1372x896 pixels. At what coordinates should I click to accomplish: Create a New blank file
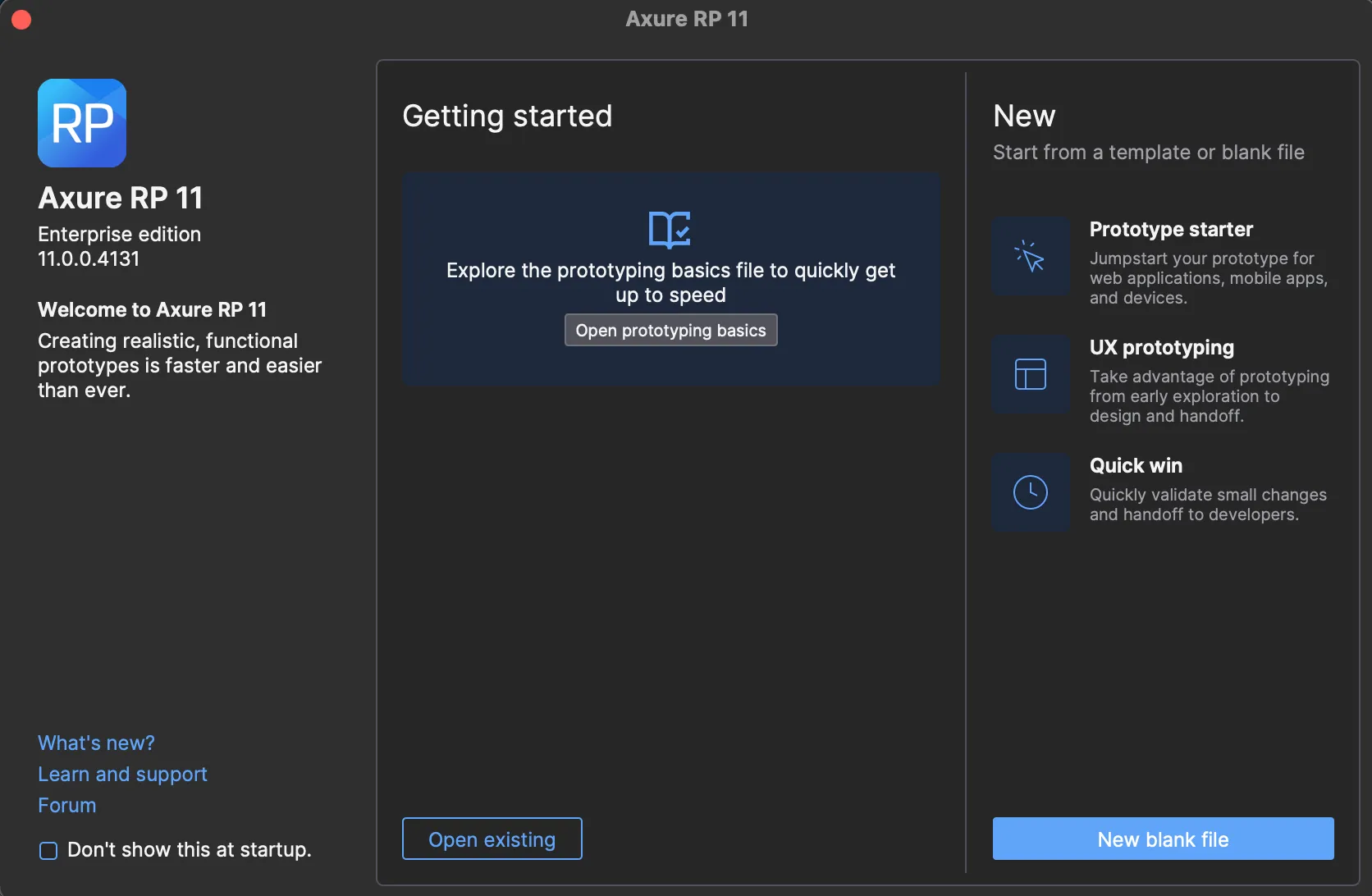tap(1163, 839)
